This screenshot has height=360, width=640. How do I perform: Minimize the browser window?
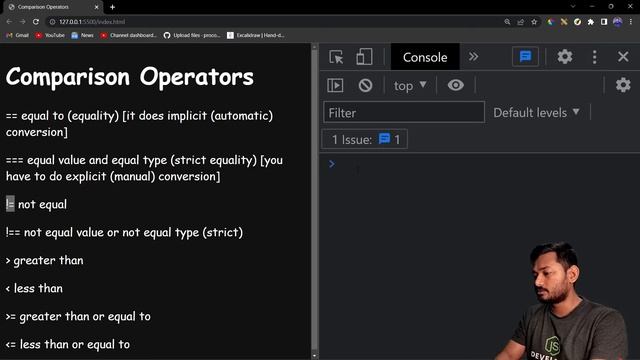click(592, 7)
